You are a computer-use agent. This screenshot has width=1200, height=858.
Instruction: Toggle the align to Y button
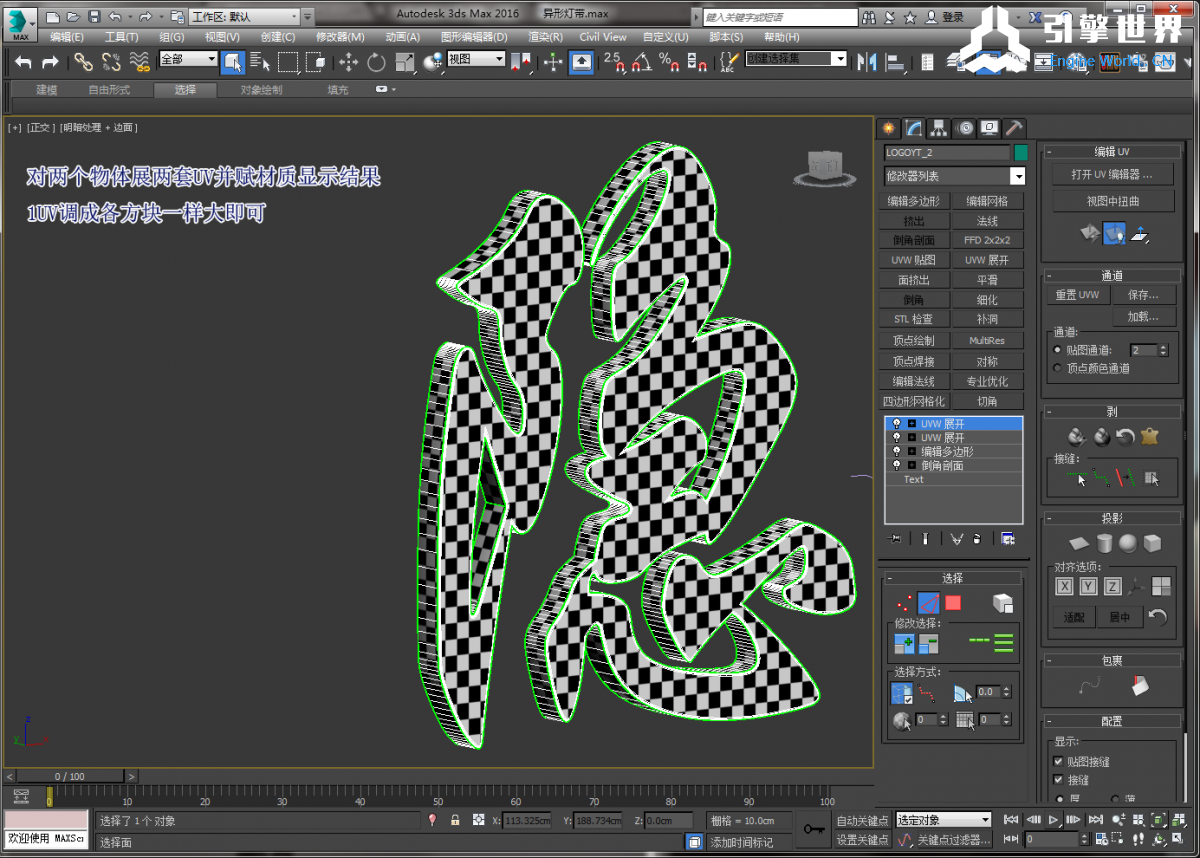point(1089,587)
